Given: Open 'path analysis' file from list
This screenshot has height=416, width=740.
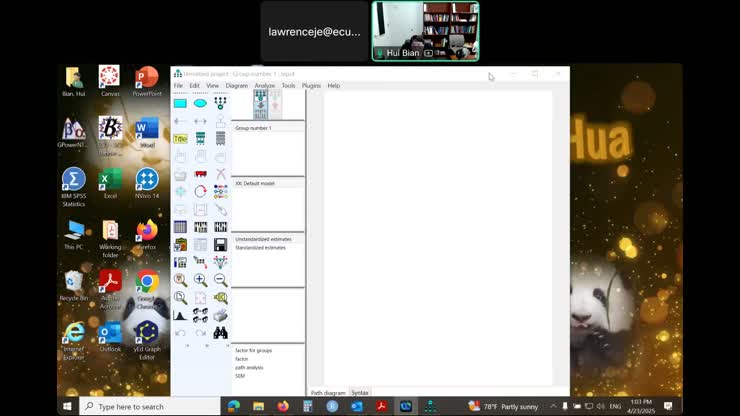Looking at the screenshot, I should tap(249, 367).
